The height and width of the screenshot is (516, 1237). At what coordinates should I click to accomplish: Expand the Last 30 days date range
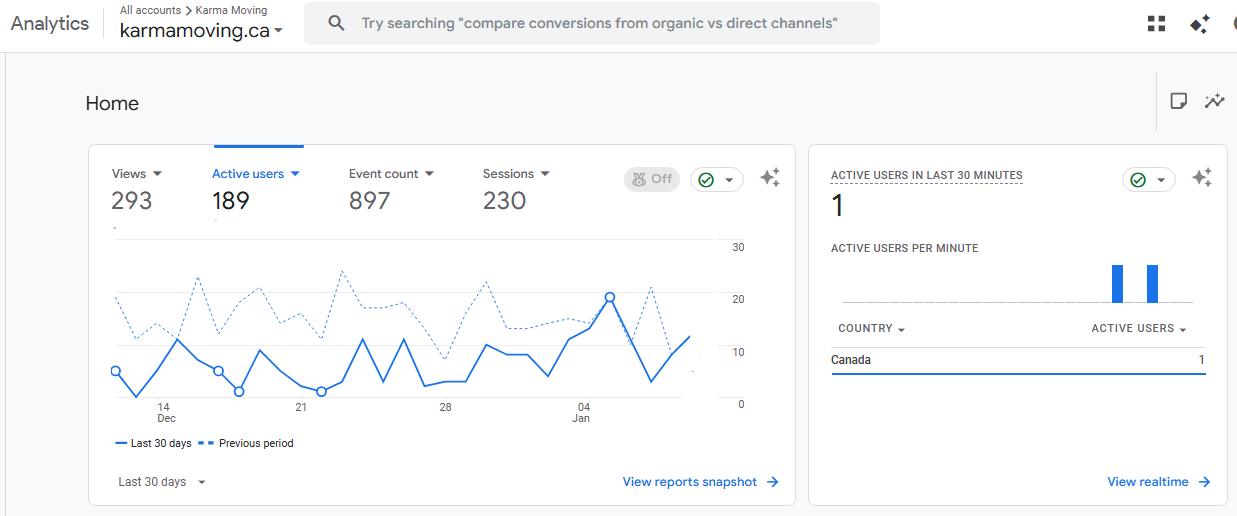[162, 482]
